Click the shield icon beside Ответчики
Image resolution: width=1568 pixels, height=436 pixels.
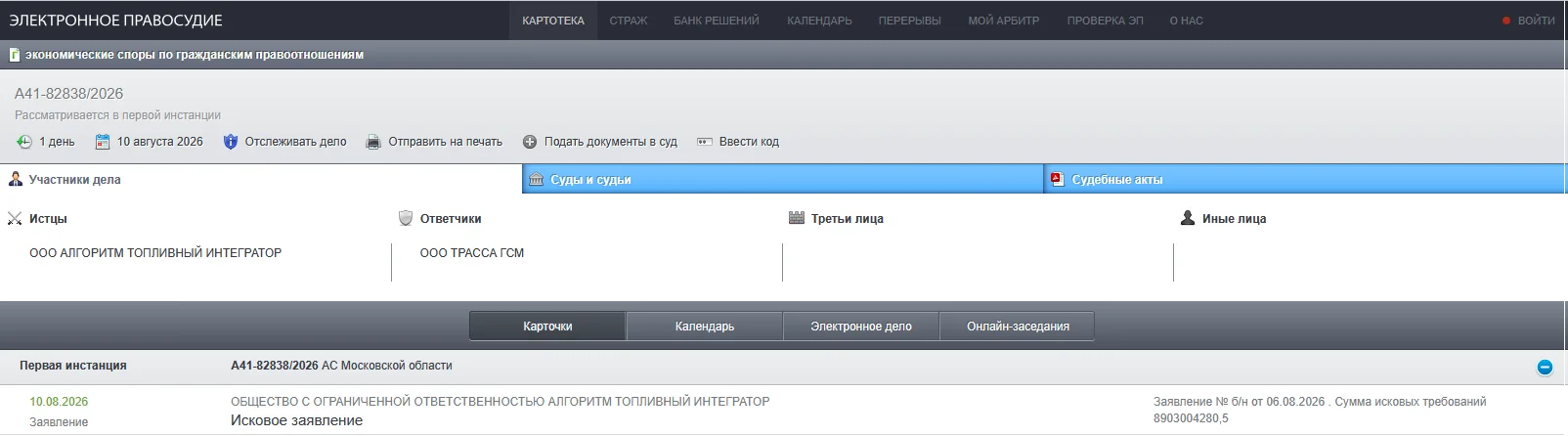406,218
